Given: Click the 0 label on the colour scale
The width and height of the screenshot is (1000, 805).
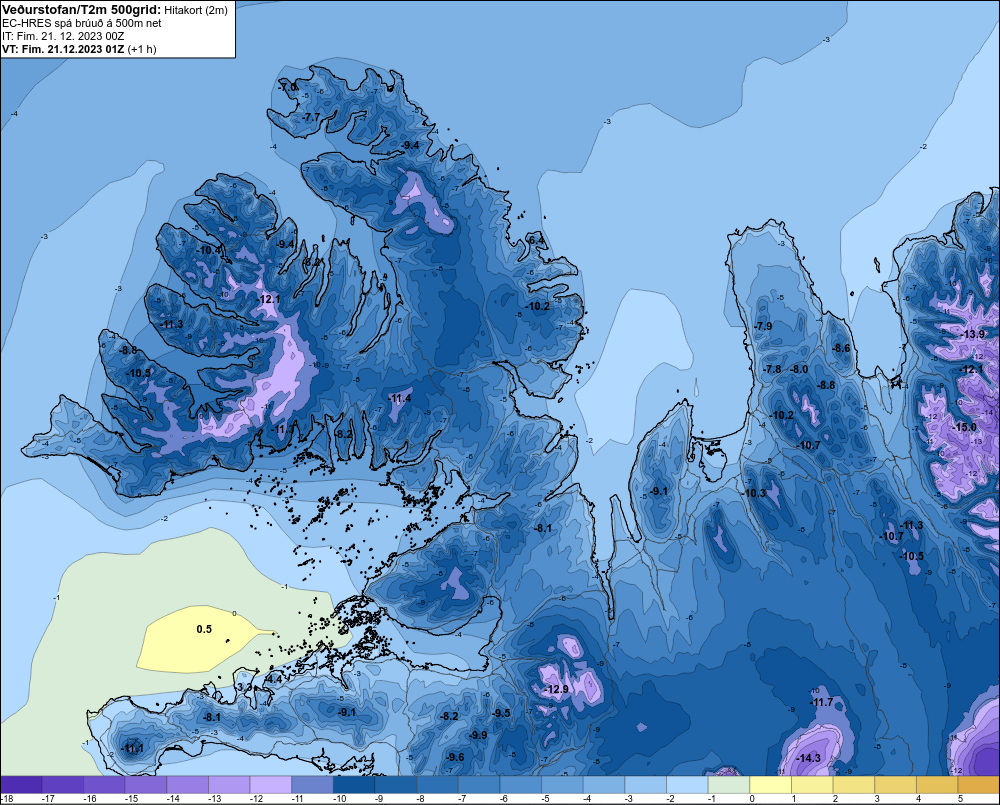Looking at the screenshot, I should coord(752,799).
